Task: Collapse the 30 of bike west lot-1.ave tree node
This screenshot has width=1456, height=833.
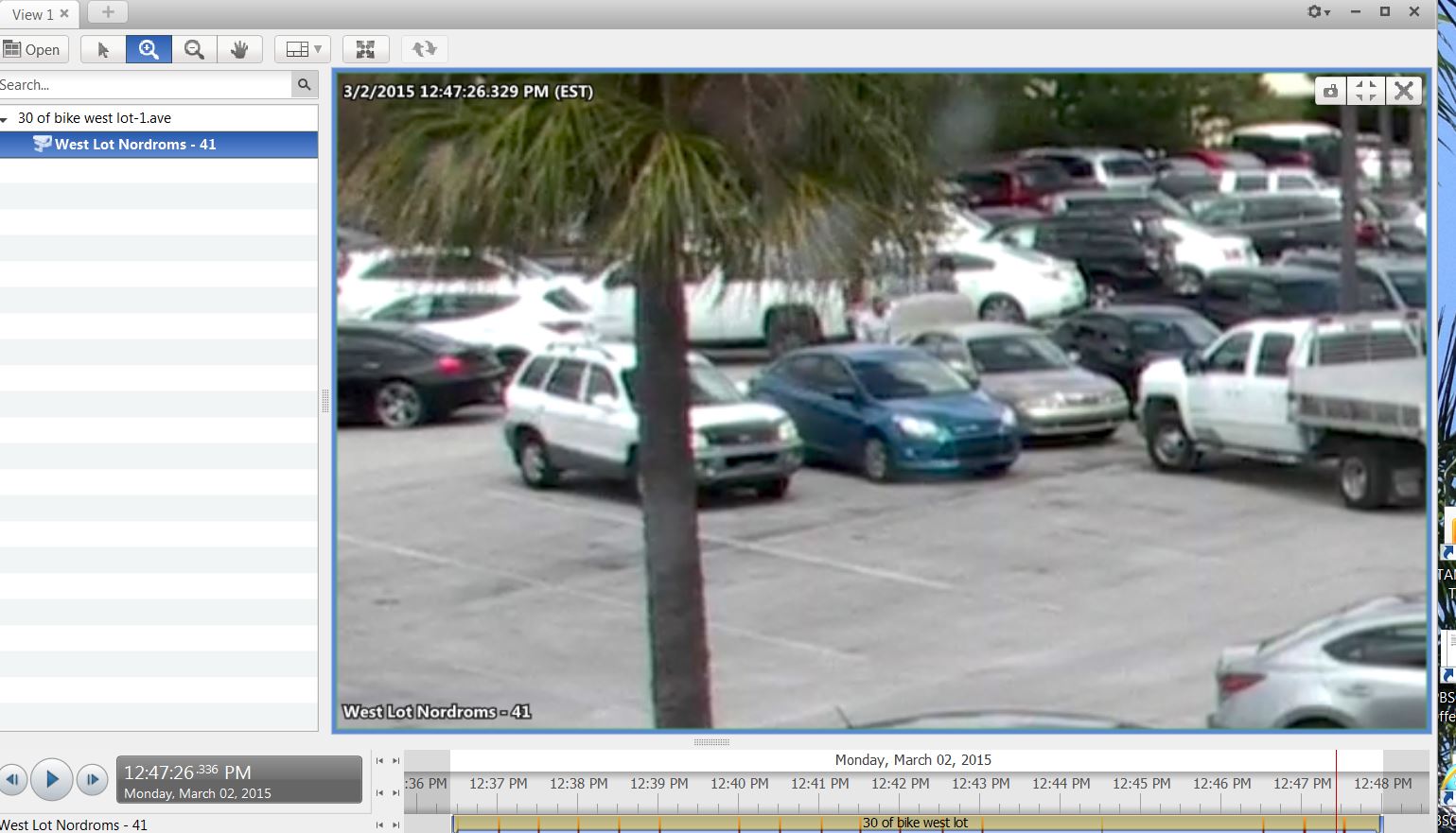Action: 5,119
